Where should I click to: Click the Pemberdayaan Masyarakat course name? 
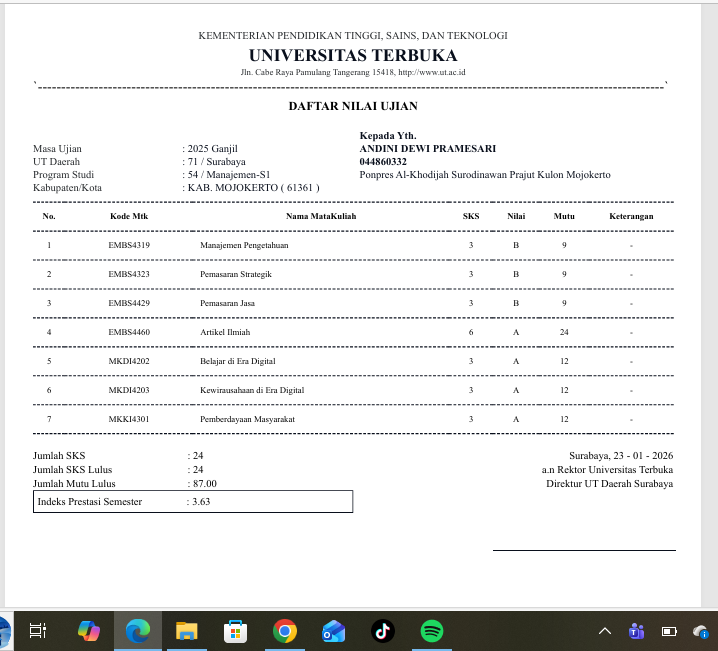(x=247, y=419)
